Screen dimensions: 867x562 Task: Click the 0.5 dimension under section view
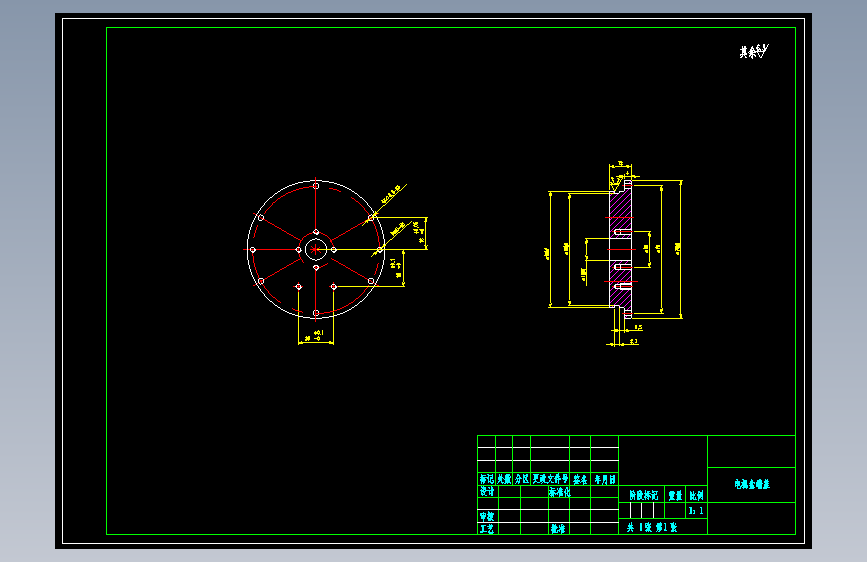638,327
